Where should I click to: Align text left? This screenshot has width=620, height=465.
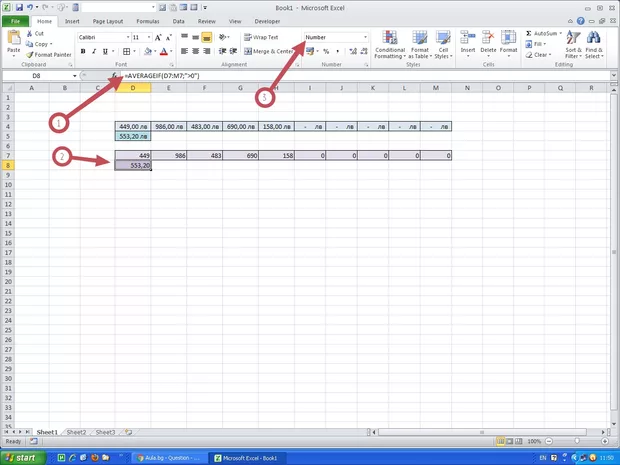tap(184, 51)
